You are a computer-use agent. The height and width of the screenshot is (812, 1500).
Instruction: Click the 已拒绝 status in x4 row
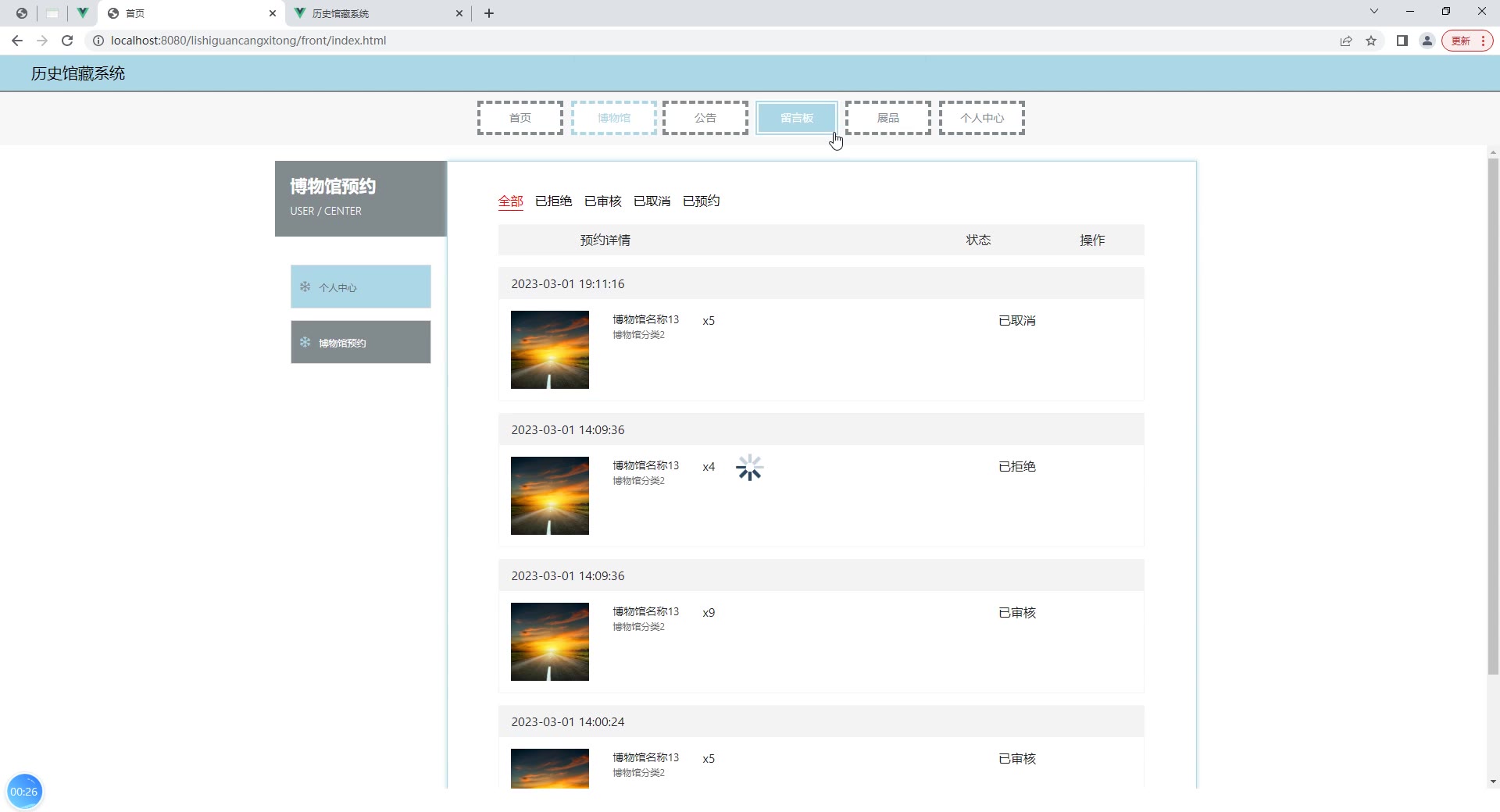1017,467
